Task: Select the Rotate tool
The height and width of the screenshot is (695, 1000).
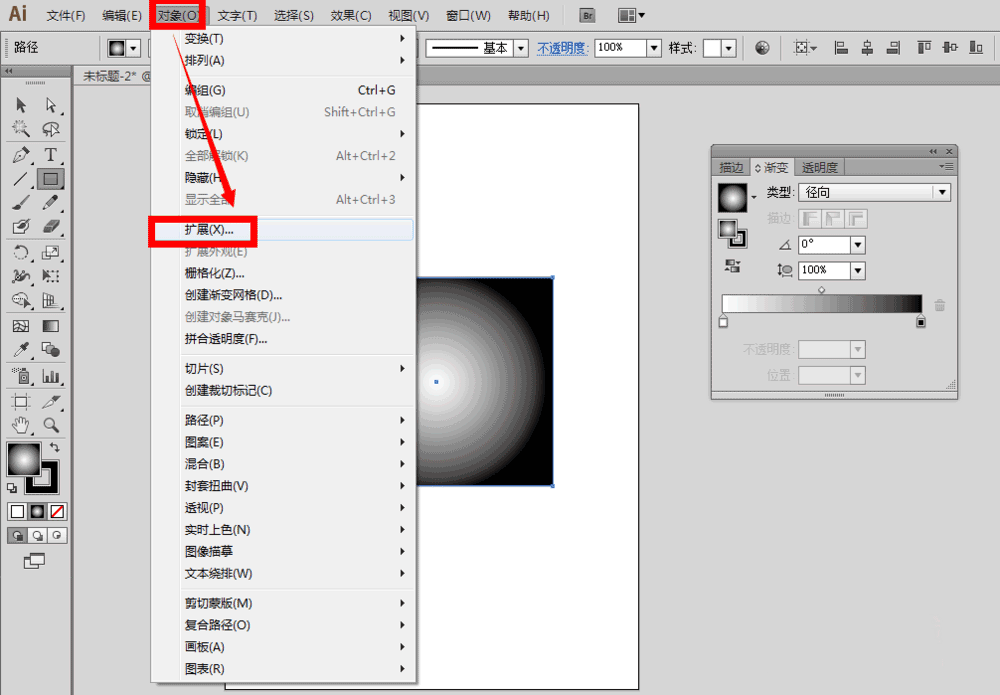Action: click(x=21, y=252)
